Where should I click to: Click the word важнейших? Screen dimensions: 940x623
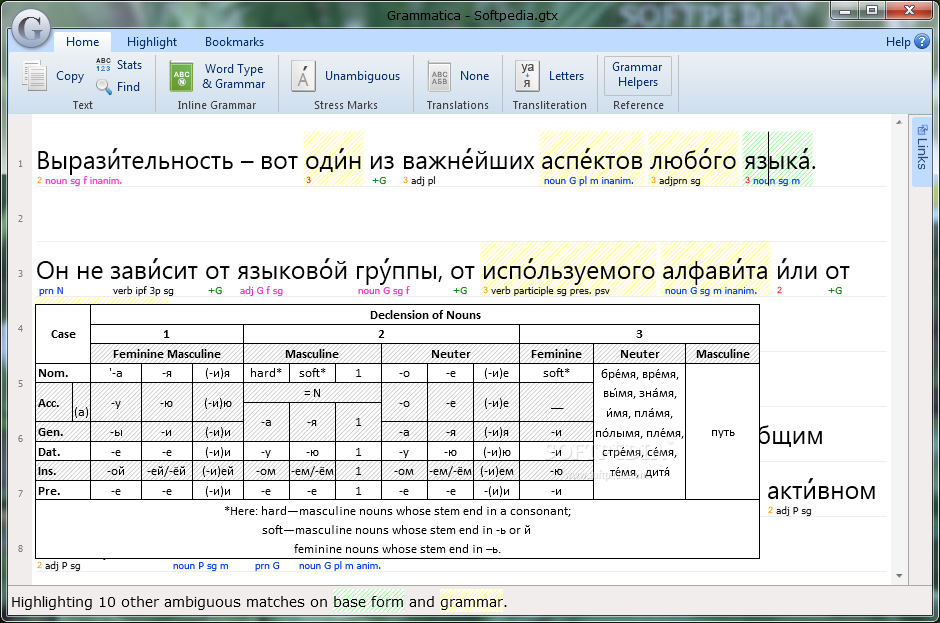(468, 161)
